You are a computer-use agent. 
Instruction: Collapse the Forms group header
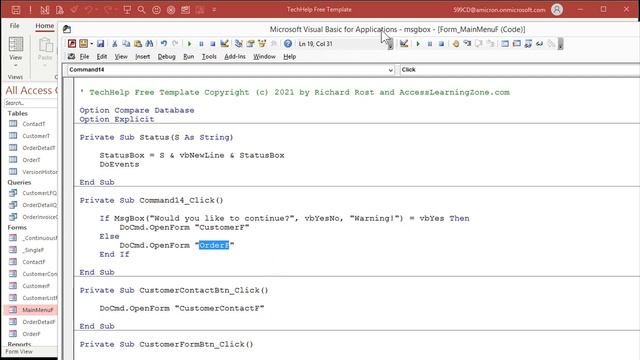tap(17, 227)
